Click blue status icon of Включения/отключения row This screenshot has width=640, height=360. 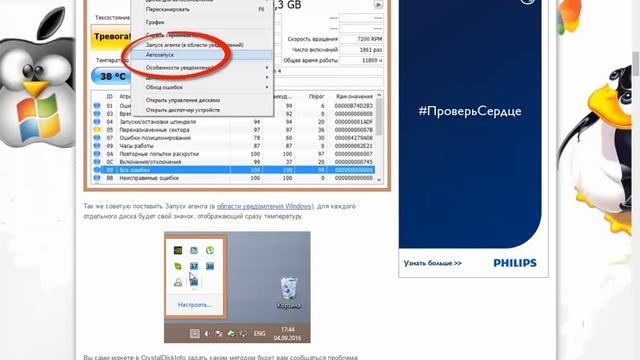click(97, 162)
